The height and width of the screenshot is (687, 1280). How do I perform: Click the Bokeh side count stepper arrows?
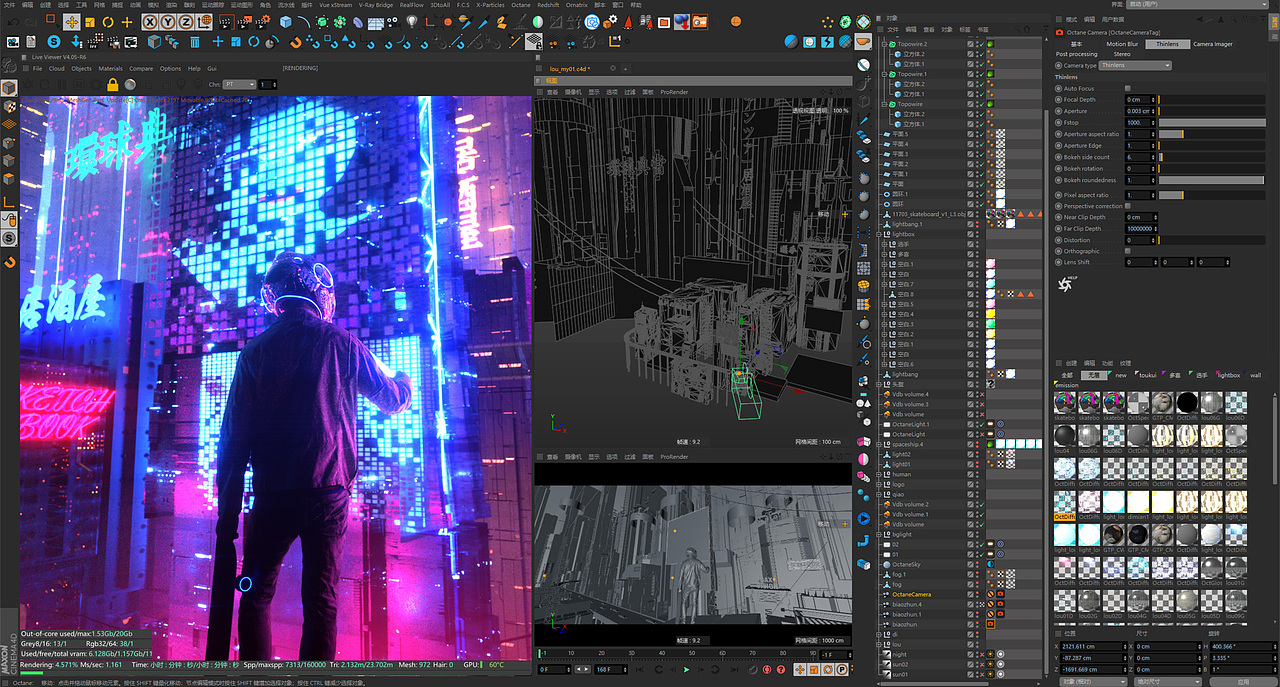pos(1155,157)
